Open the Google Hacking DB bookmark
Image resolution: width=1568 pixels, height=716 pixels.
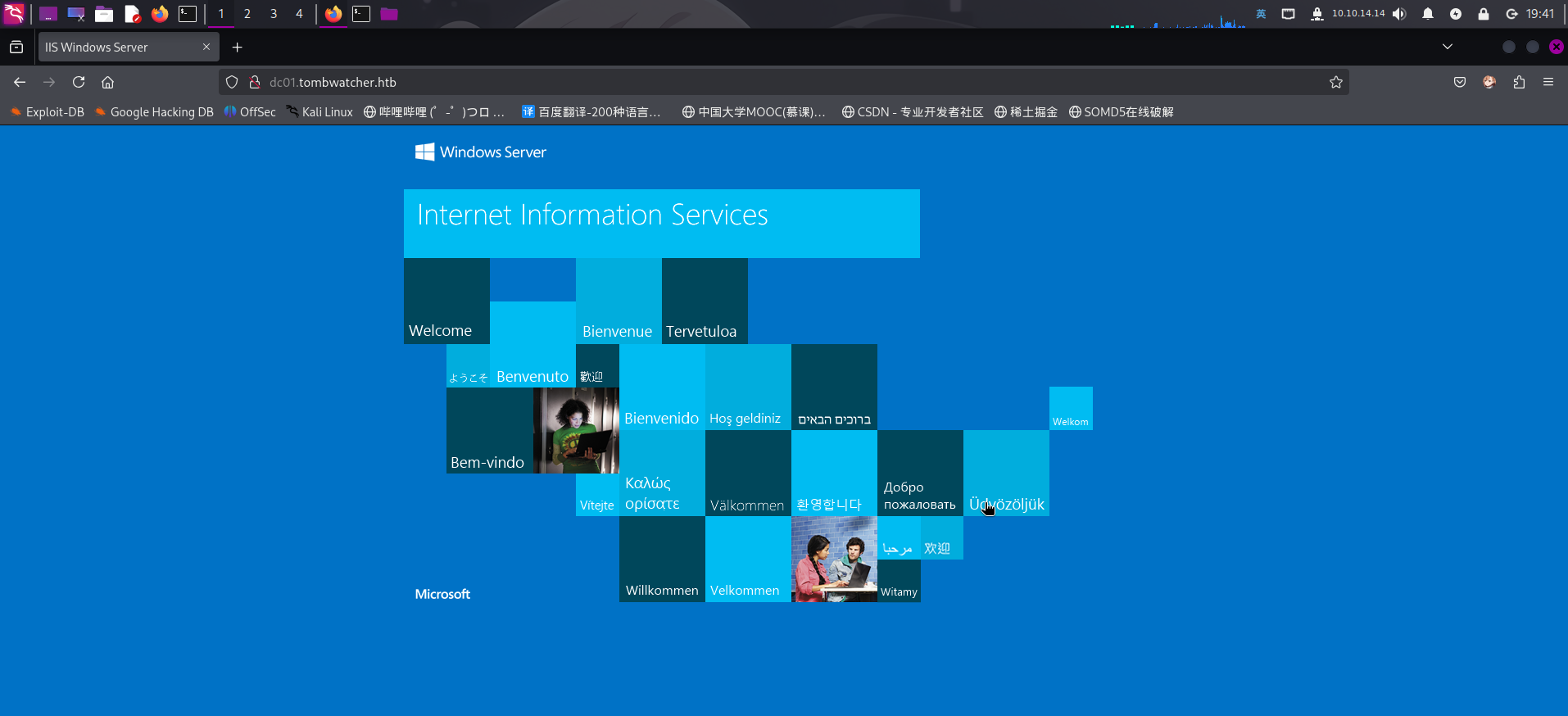tap(154, 112)
